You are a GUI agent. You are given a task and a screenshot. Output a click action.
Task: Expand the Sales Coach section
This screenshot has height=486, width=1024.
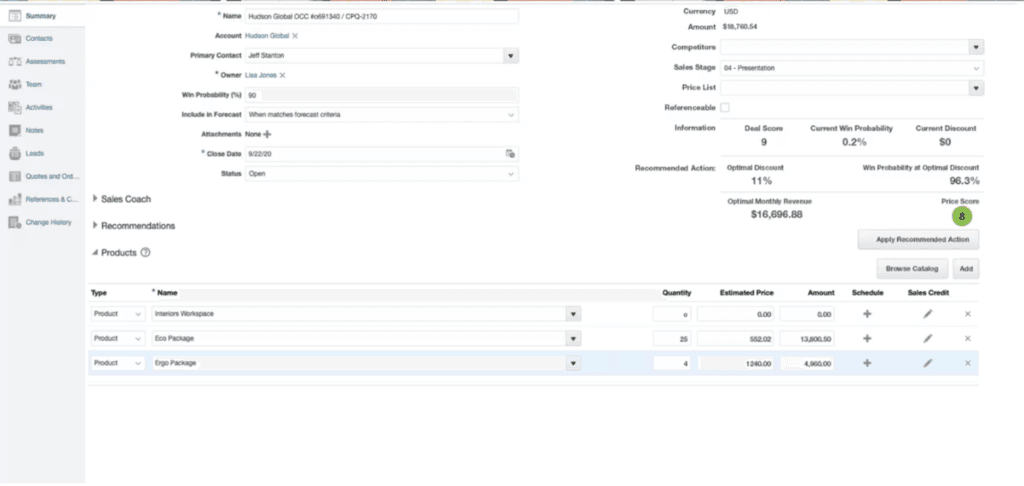coord(95,199)
